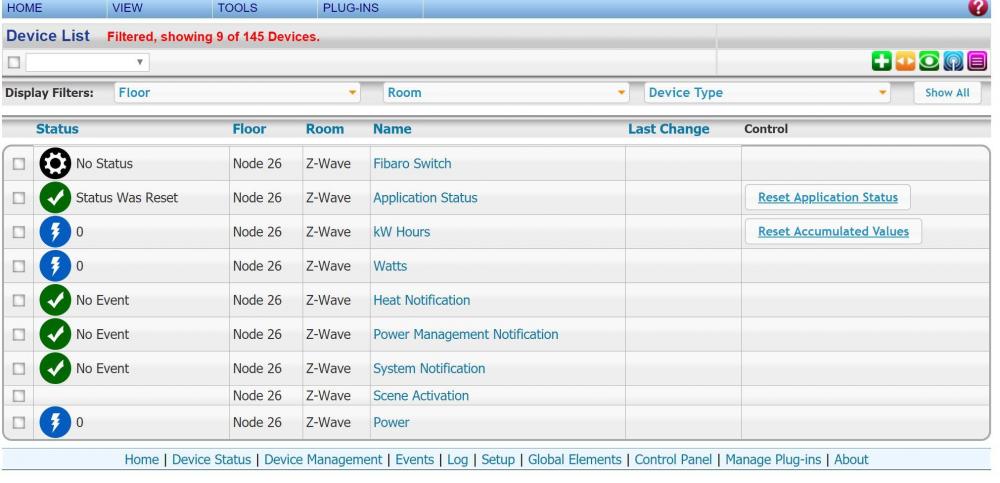Click the green plus add device icon
The width and height of the screenshot is (1000, 483).
[x=880, y=62]
